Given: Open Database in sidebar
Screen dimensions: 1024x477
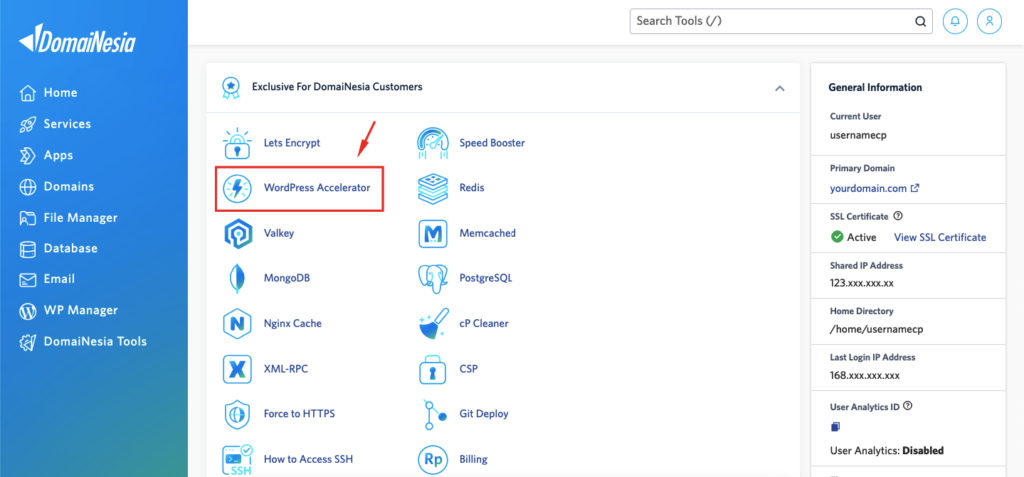Looking at the screenshot, I should (58, 248).
